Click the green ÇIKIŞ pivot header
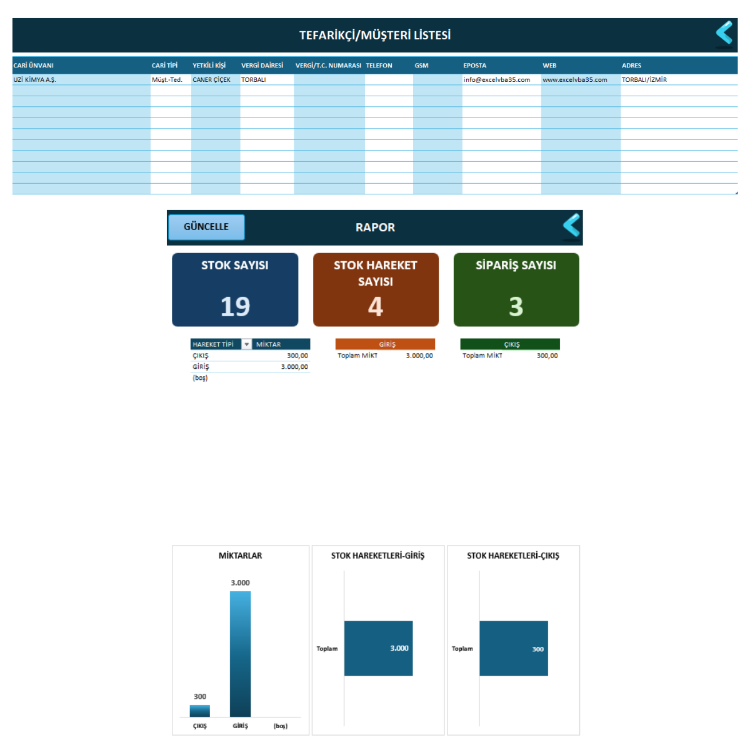The height and width of the screenshot is (750, 750). click(510, 344)
